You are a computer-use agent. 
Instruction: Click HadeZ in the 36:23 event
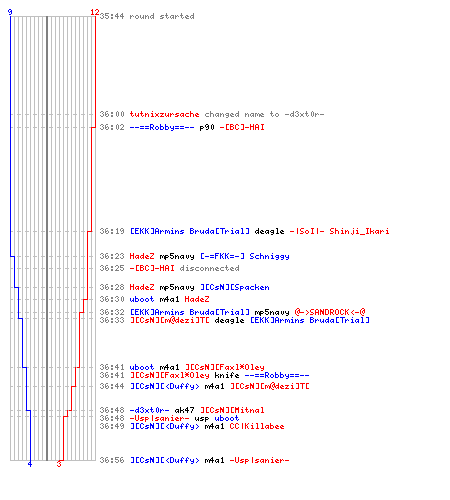point(142,256)
